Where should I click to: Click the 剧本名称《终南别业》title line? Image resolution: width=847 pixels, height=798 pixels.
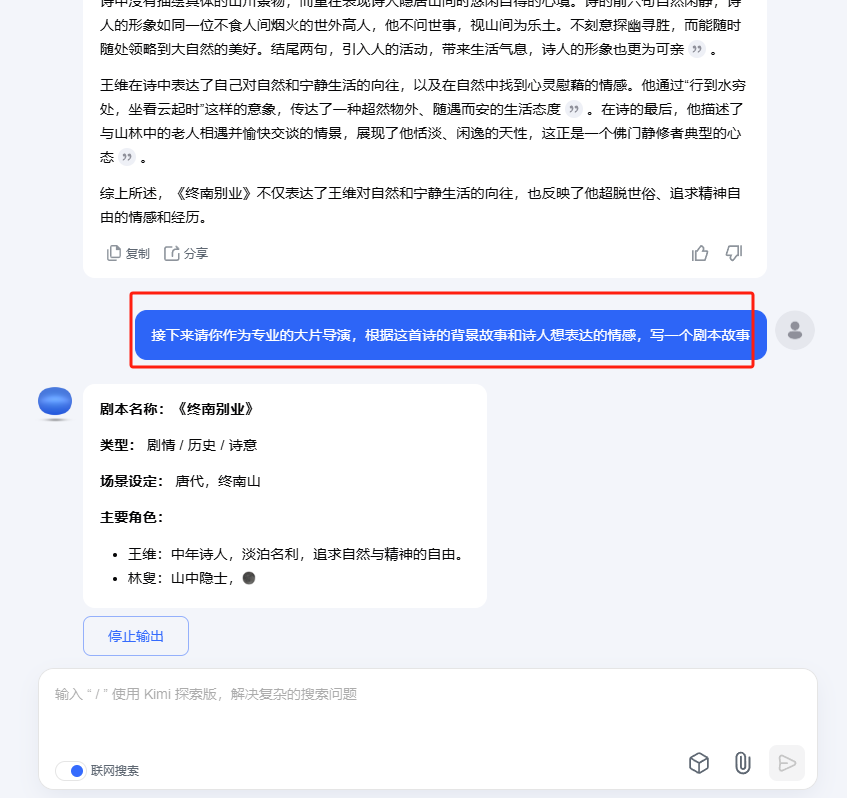point(177,408)
